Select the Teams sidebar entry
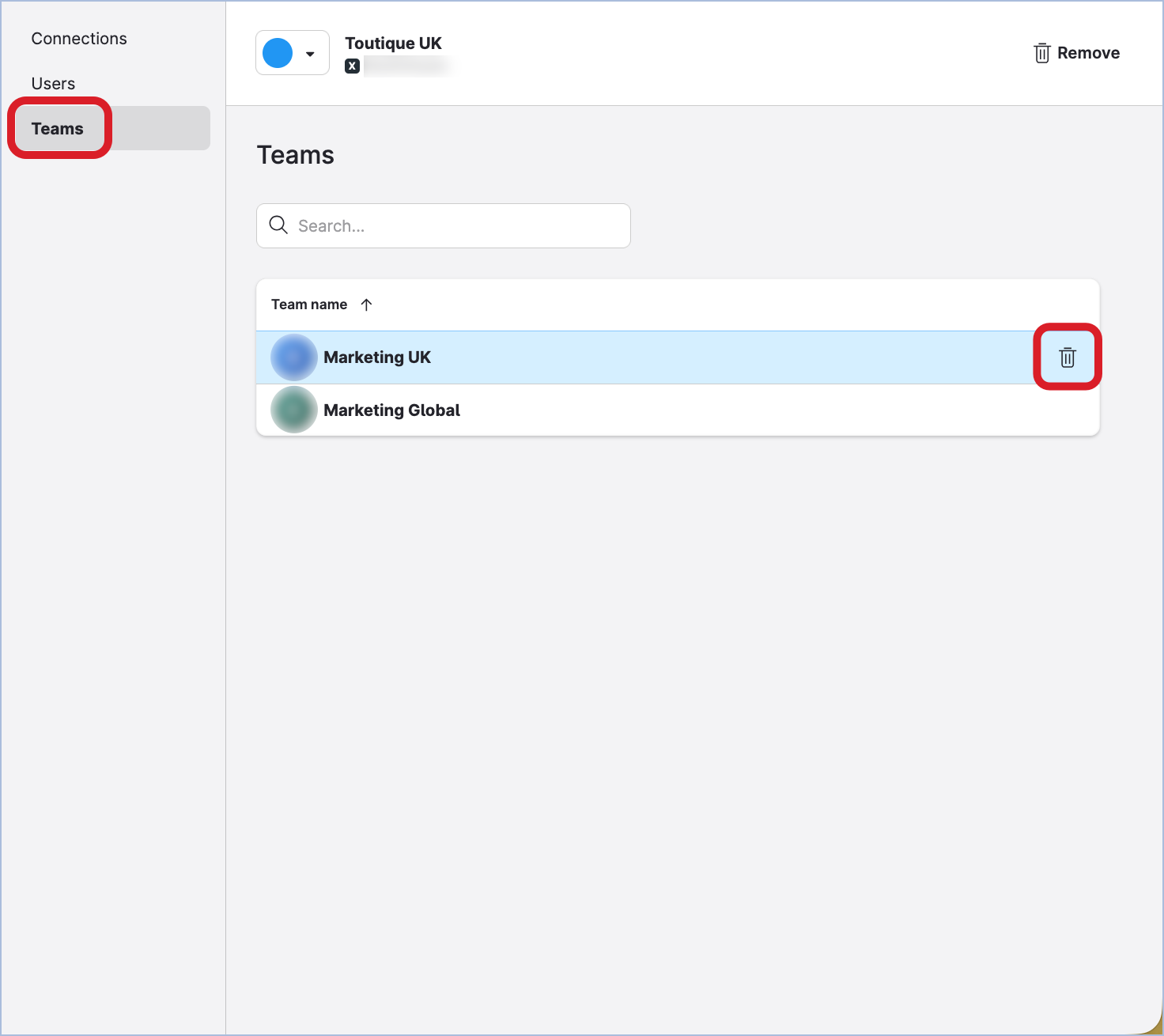This screenshot has height=1036, width=1164. click(58, 127)
